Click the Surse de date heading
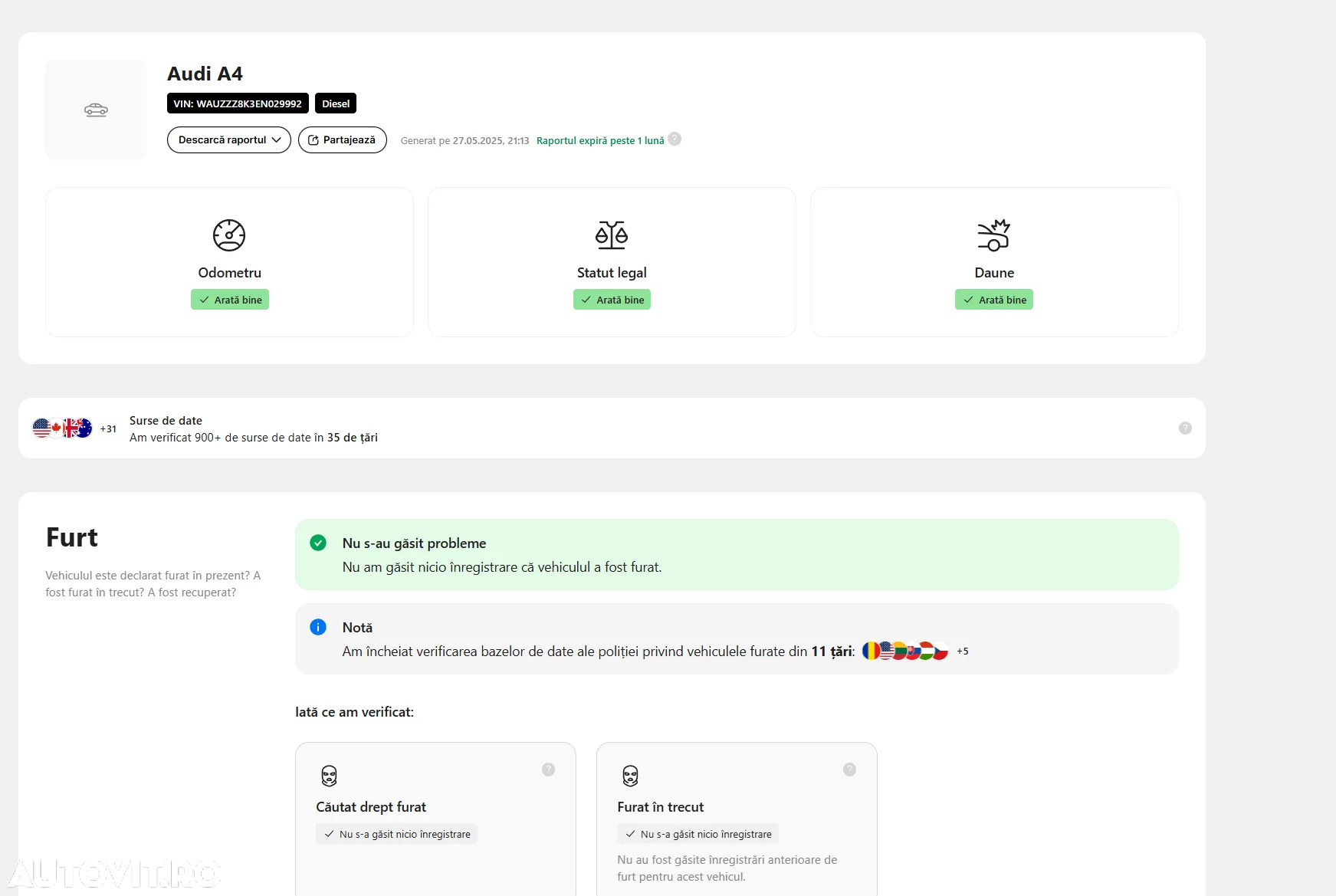1336x896 pixels. (166, 421)
